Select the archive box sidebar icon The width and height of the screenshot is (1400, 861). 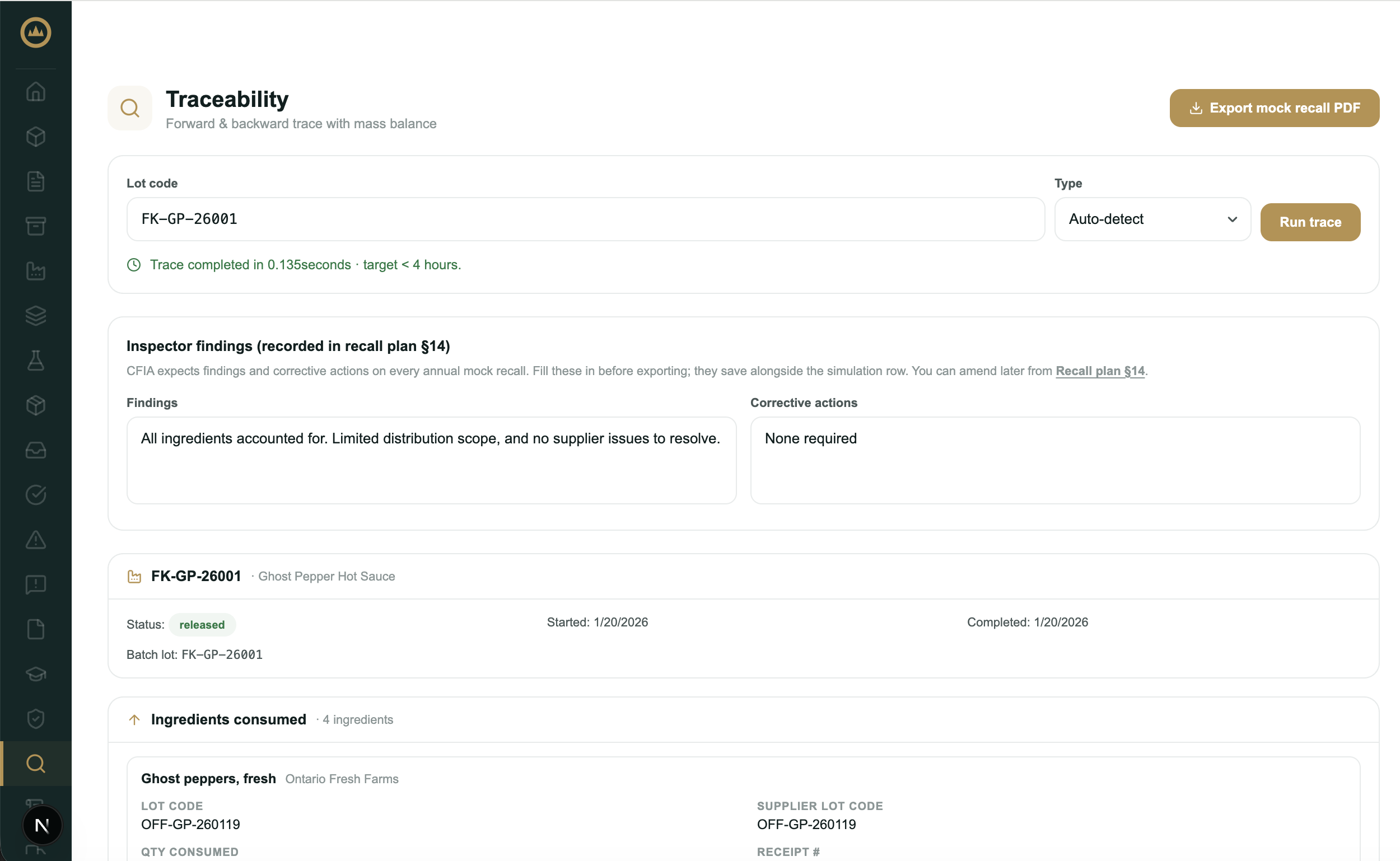coord(36,226)
